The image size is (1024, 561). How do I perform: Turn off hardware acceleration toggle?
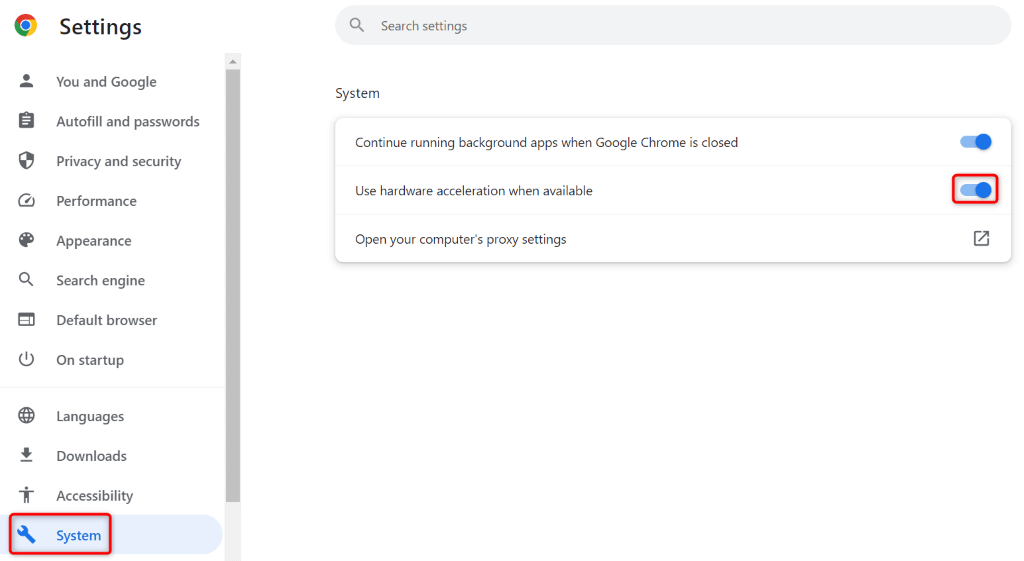975,190
